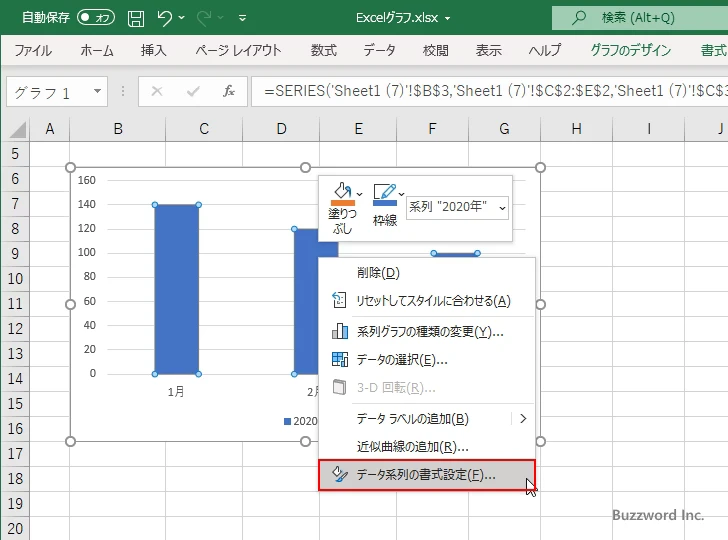Screen dimensions: 728x540
Task: Select column A header
Action: tap(50, 129)
